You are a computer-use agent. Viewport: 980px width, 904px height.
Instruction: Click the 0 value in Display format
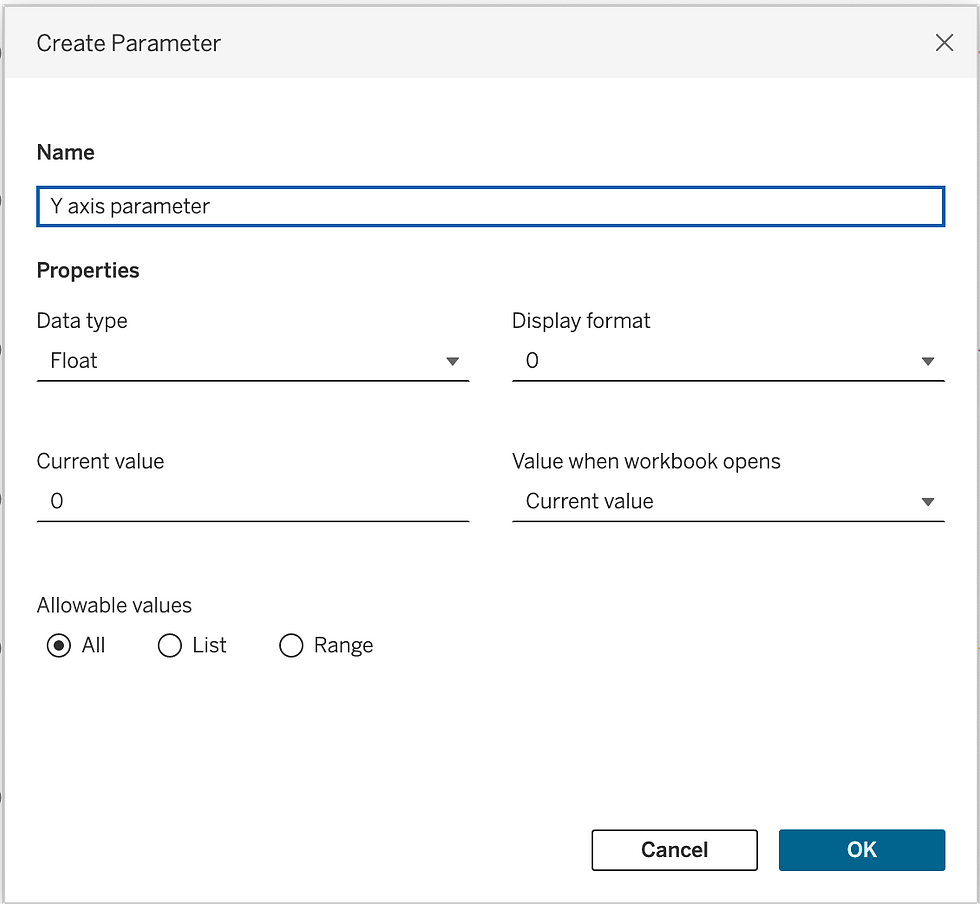[x=532, y=361]
